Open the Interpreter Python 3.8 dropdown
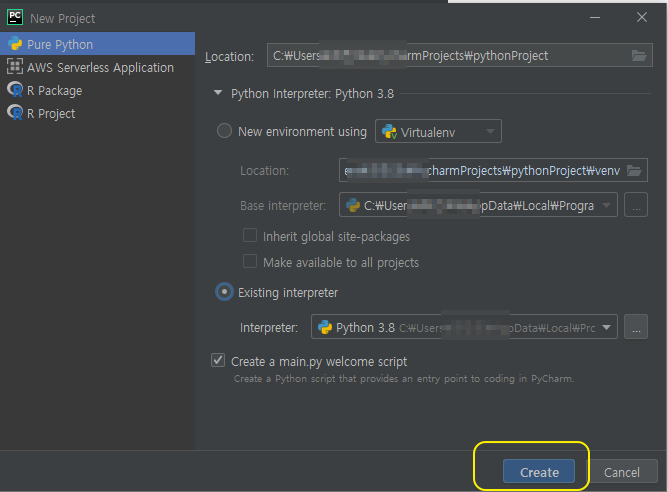This screenshot has width=668, height=492. [x=464, y=327]
